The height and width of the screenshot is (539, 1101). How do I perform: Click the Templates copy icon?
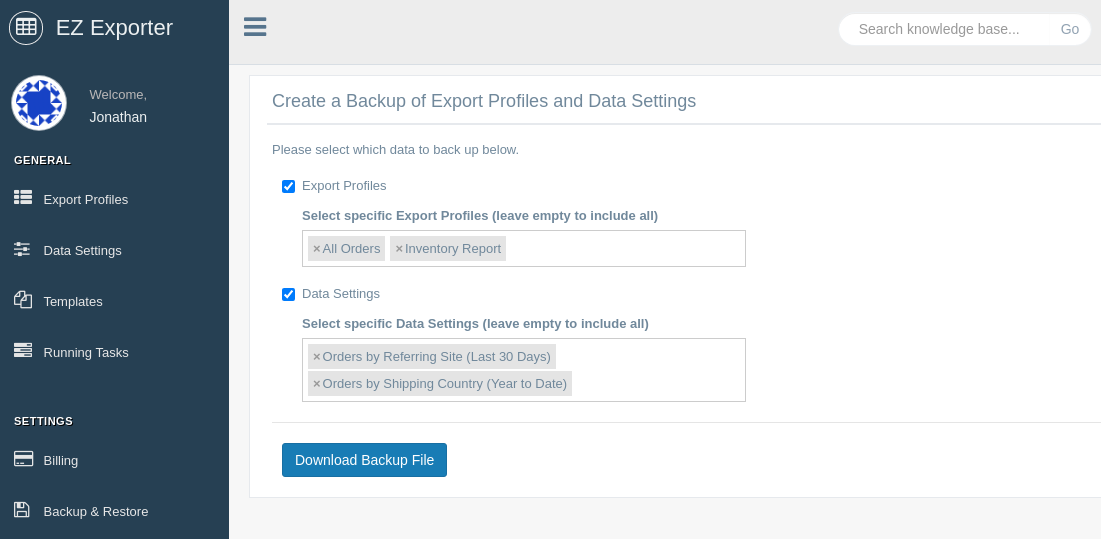pyautogui.click(x=23, y=300)
